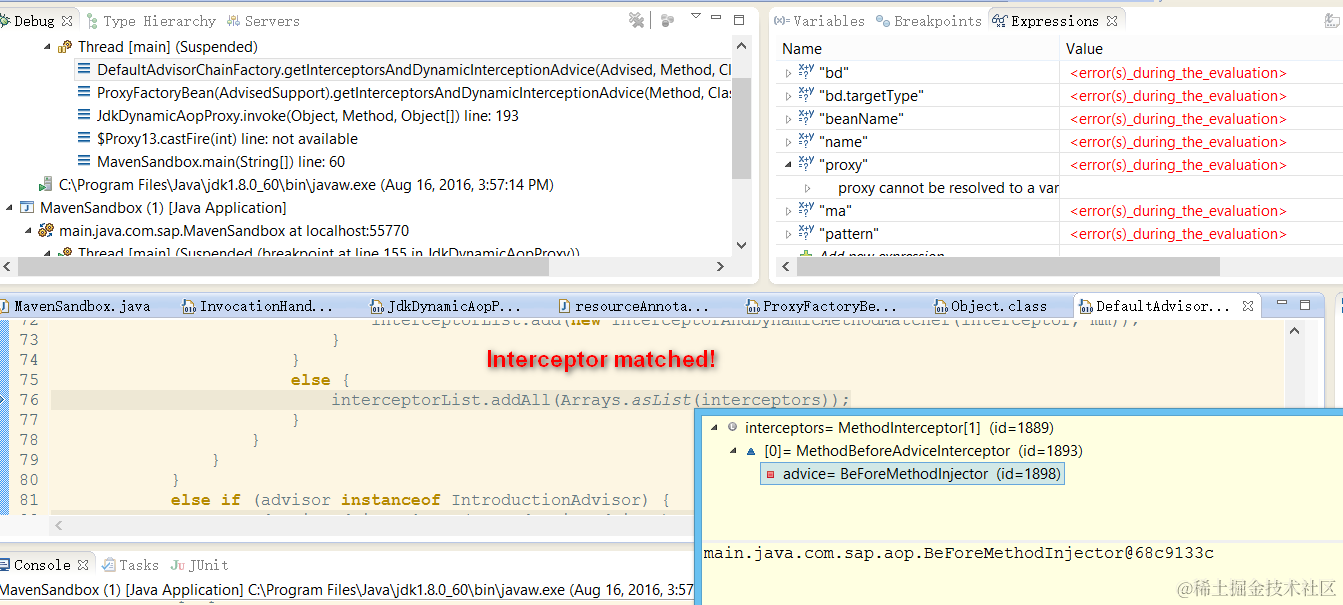
Task: Click stack frame icon for MavenSandbox.main line 60
Action: 85,162
